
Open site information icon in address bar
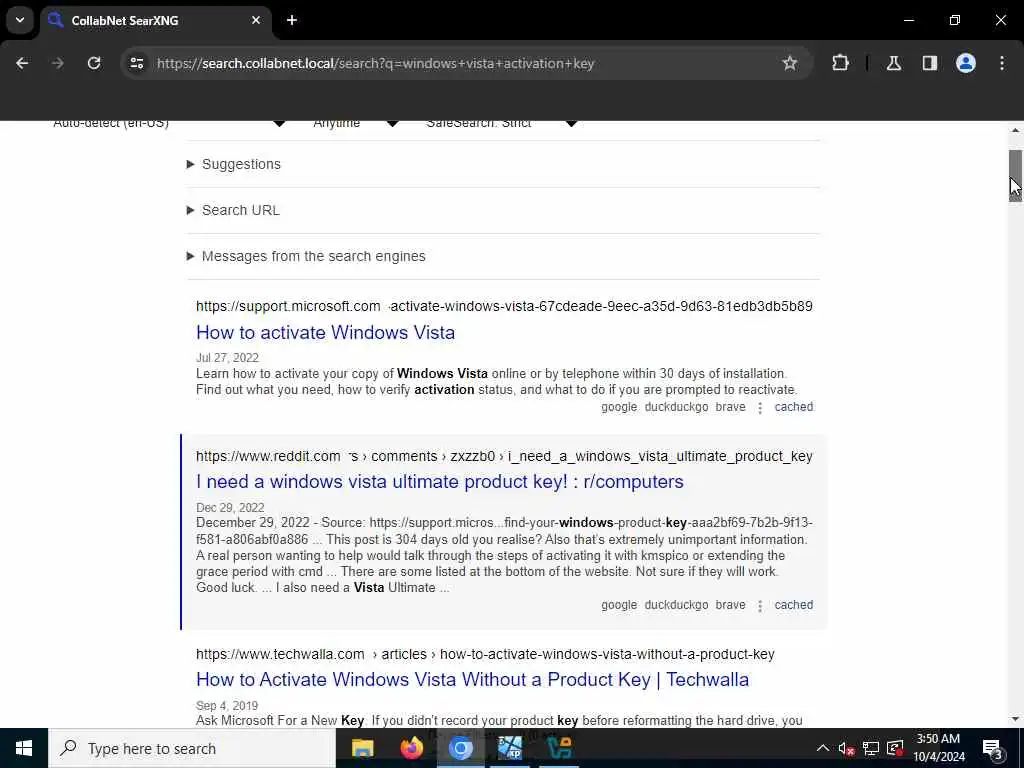(136, 63)
